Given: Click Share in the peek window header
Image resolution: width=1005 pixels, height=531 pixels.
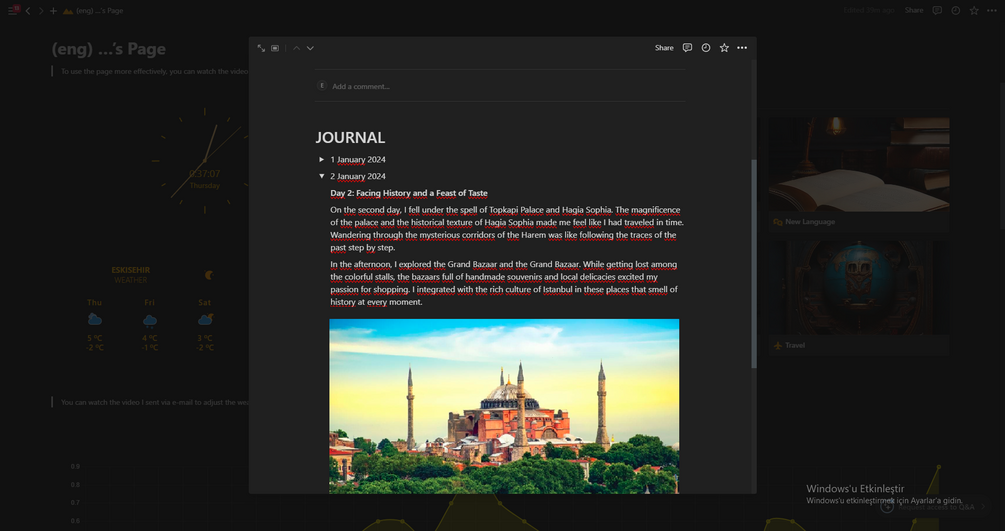Looking at the screenshot, I should [664, 47].
